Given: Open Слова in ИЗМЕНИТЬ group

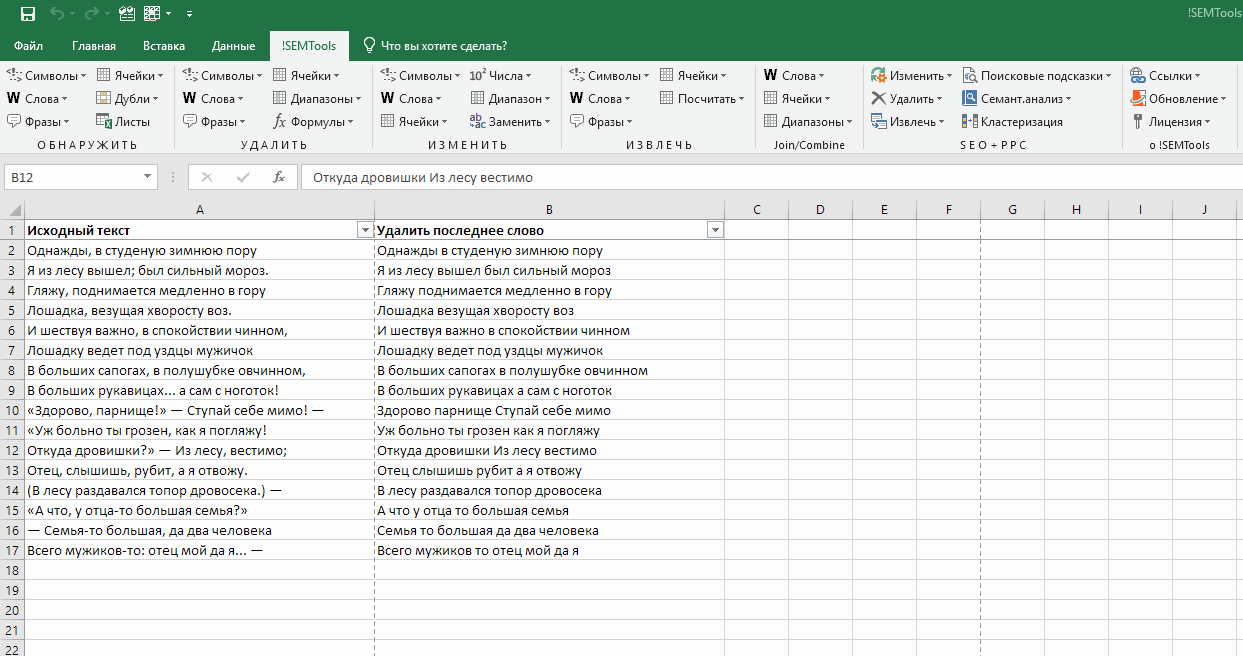Looking at the screenshot, I should pyautogui.click(x=411, y=98).
